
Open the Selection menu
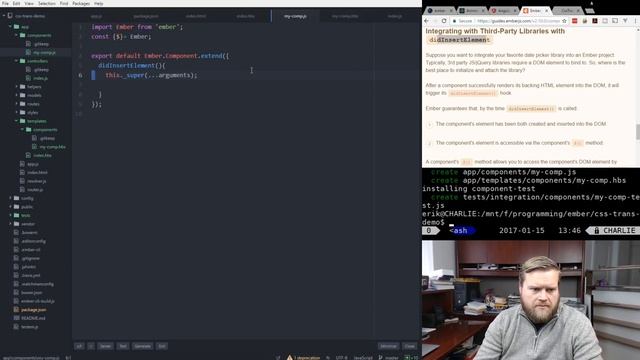[x=47, y=3]
